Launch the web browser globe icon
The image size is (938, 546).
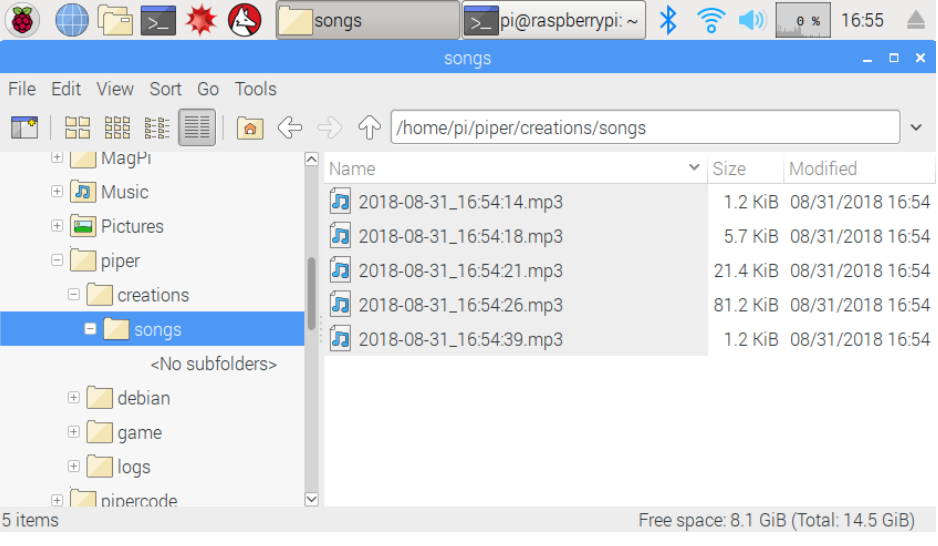pyautogui.click(x=71, y=20)
